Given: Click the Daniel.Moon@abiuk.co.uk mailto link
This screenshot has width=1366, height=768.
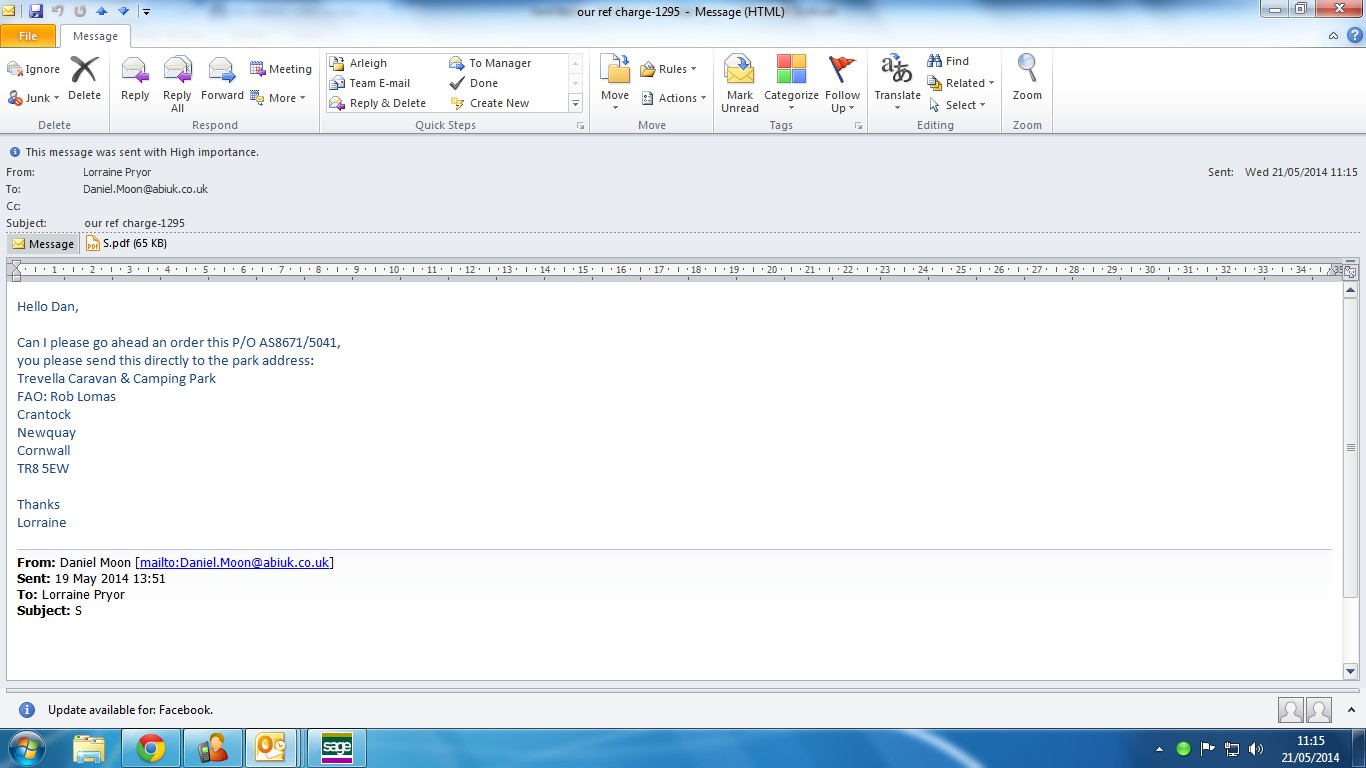Looking at the screenshot, I should (x=235, y=563).
